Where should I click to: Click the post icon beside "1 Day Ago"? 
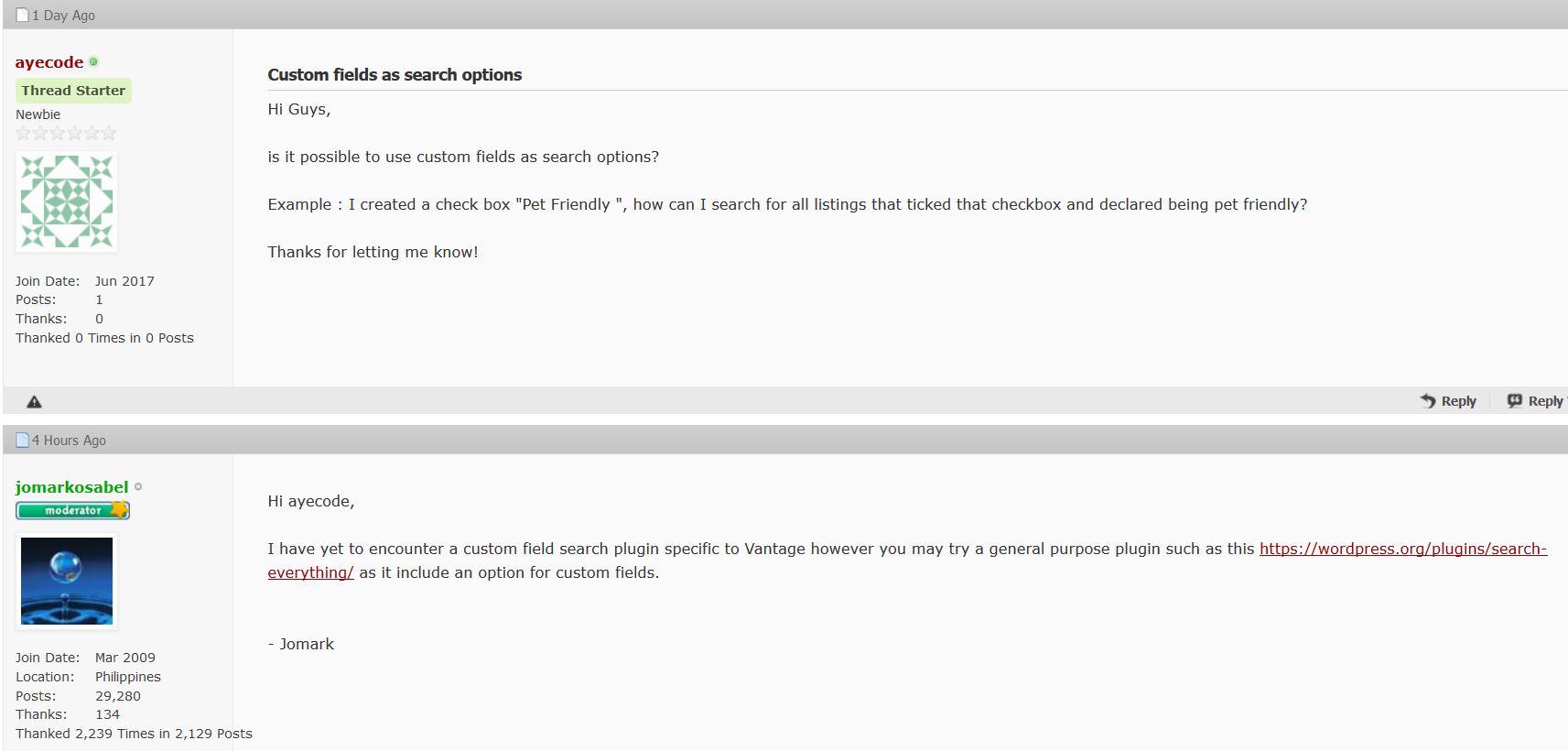click(x=23, y=16)
